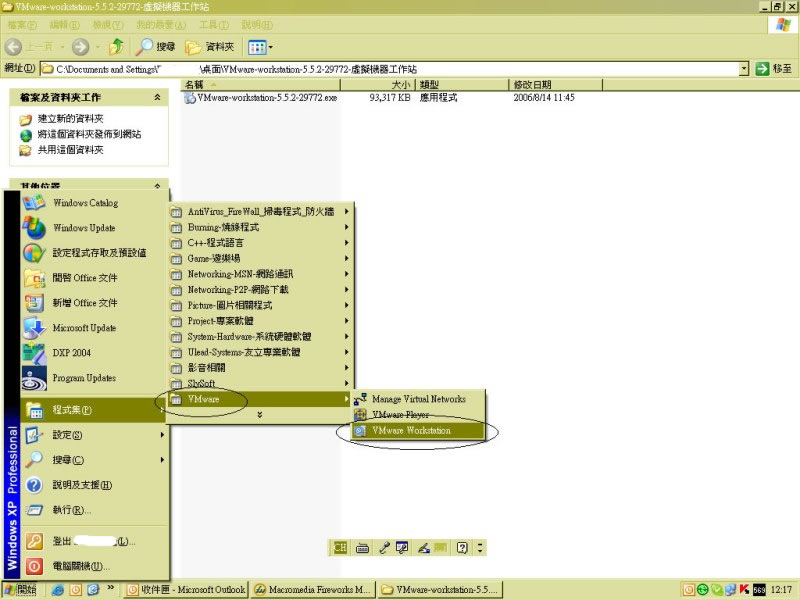Click the Windows Update icon
Image resolution: width=800 pixels, height=600 pixels.
click(34, 228)
